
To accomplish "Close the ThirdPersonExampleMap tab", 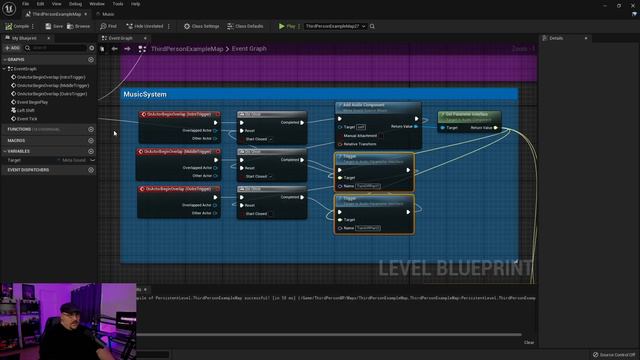I will 86,14.
